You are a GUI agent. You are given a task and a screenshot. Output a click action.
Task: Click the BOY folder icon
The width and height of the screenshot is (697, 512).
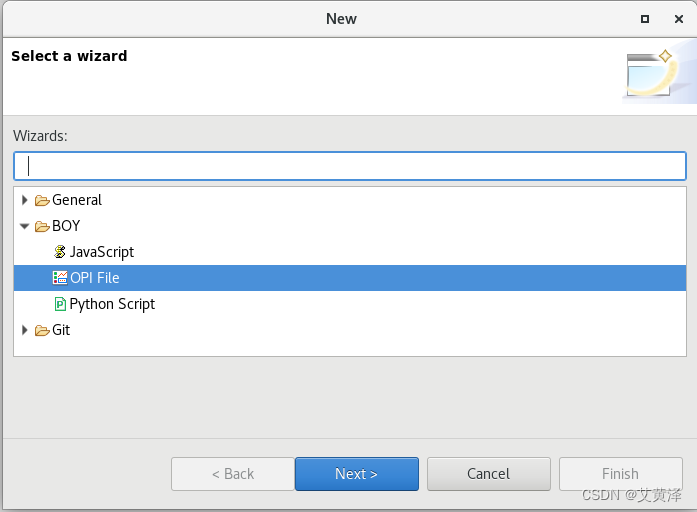[x=42, y=227]
